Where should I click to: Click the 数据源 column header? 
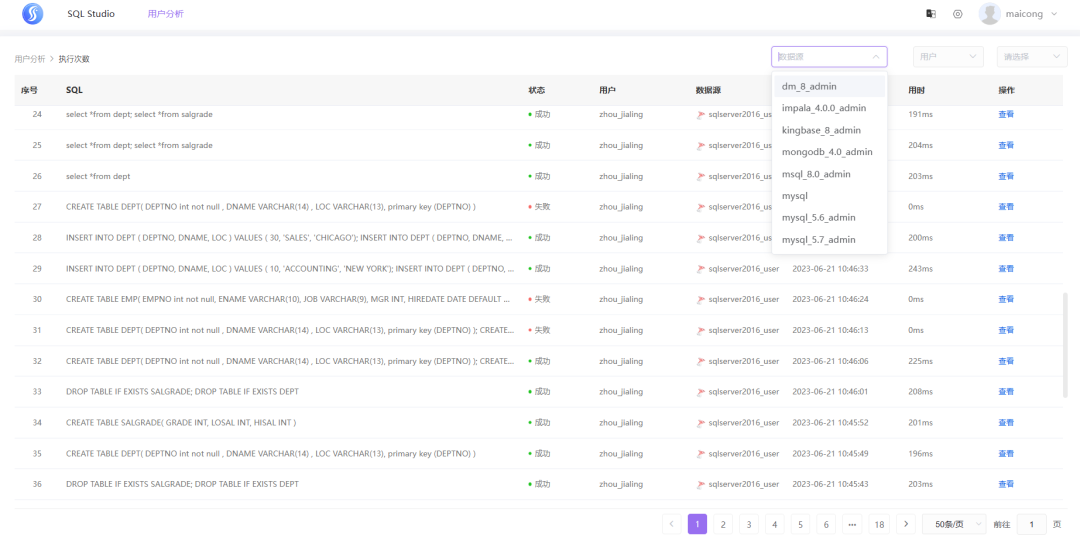tap(708, 90)
